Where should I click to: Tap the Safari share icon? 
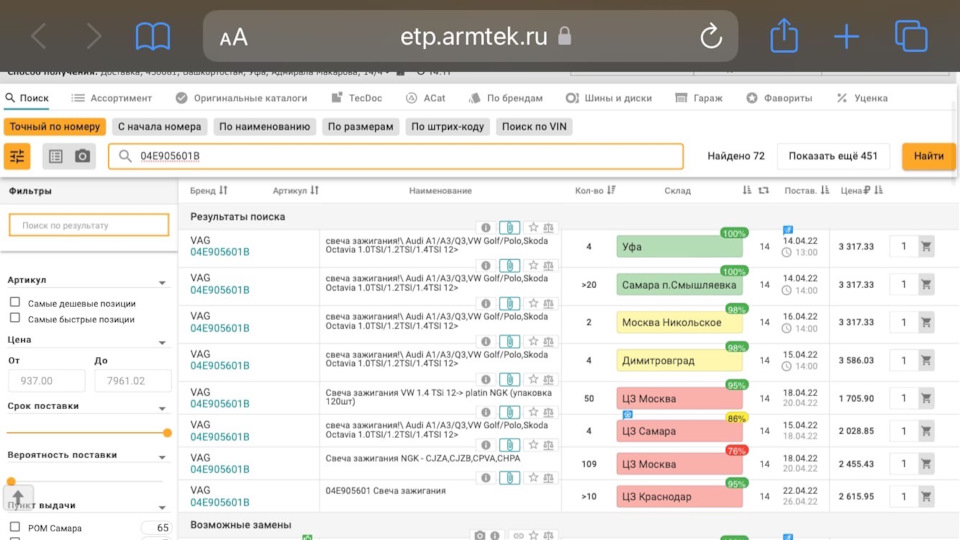click(x=784, y=36)
